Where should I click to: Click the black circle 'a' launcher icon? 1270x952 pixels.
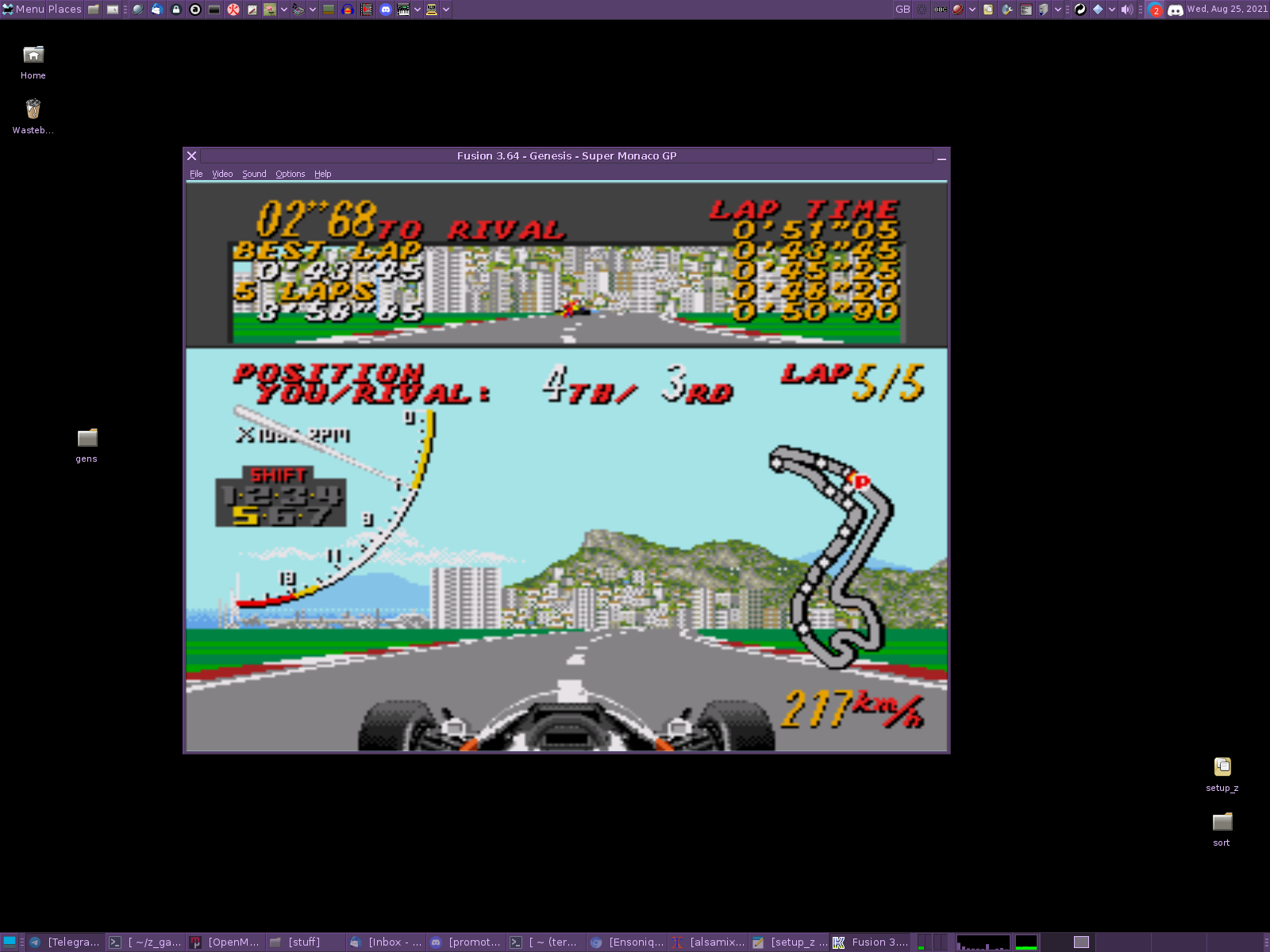[x=194, y=10]
